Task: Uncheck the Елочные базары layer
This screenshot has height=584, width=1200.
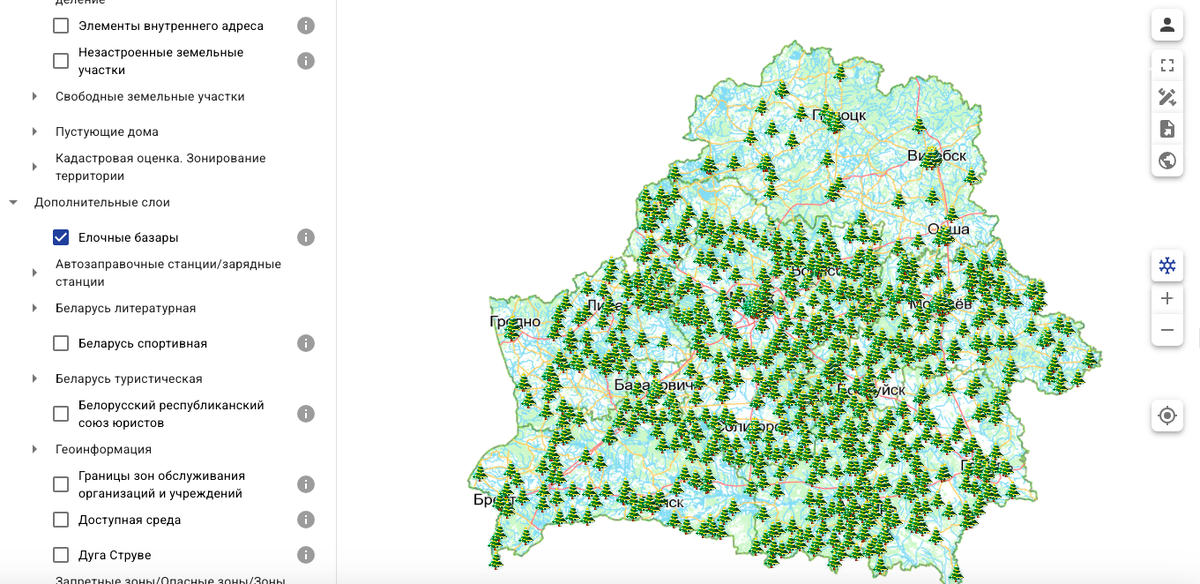Action: pos(61,237)
